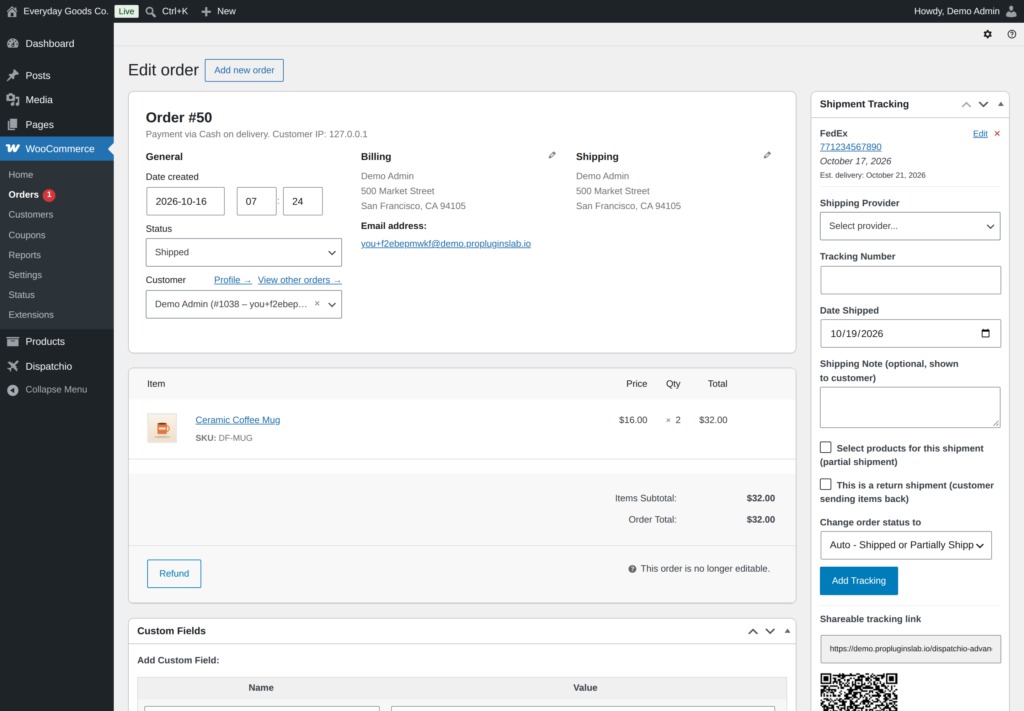Screen dimensions: 1024x711
Task: Click the Refund button
Action: point(174,573)
